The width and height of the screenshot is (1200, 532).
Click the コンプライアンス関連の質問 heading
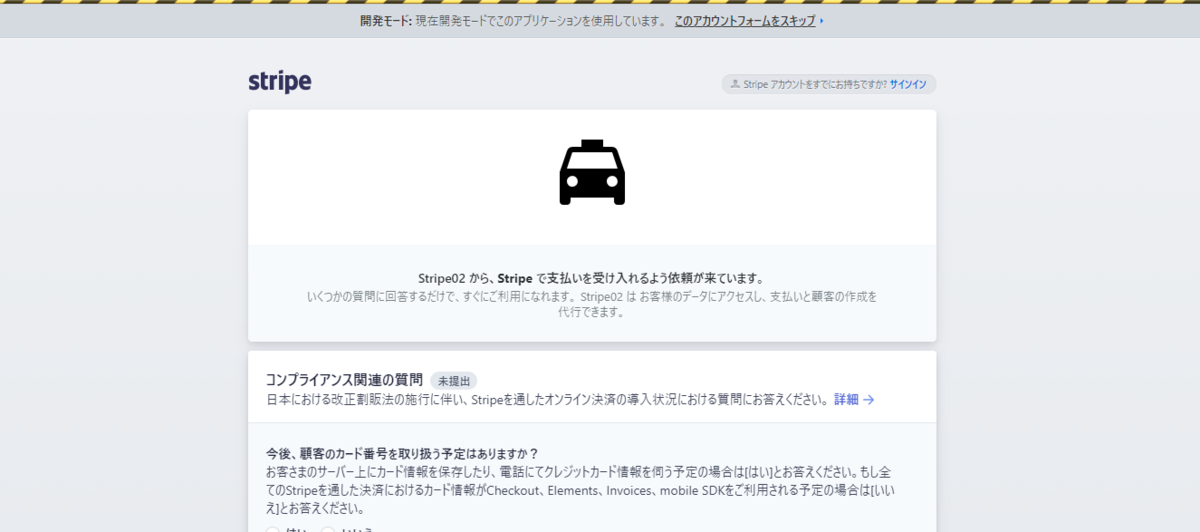click(x=344, y=380)
